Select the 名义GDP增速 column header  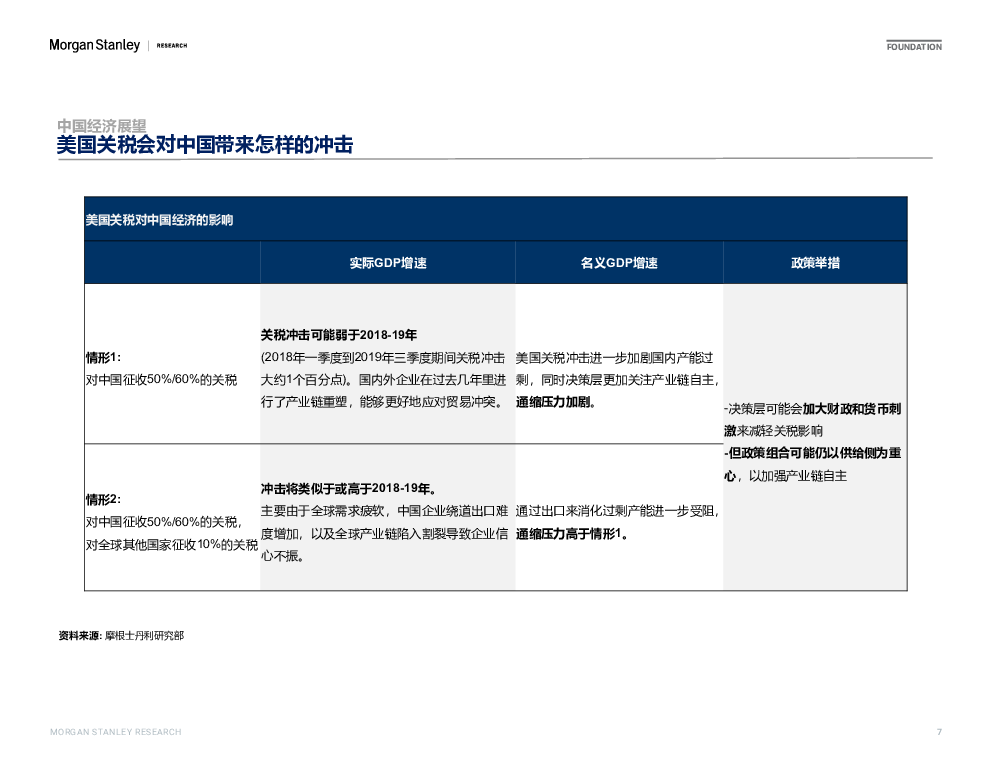[x=619, y=263]
